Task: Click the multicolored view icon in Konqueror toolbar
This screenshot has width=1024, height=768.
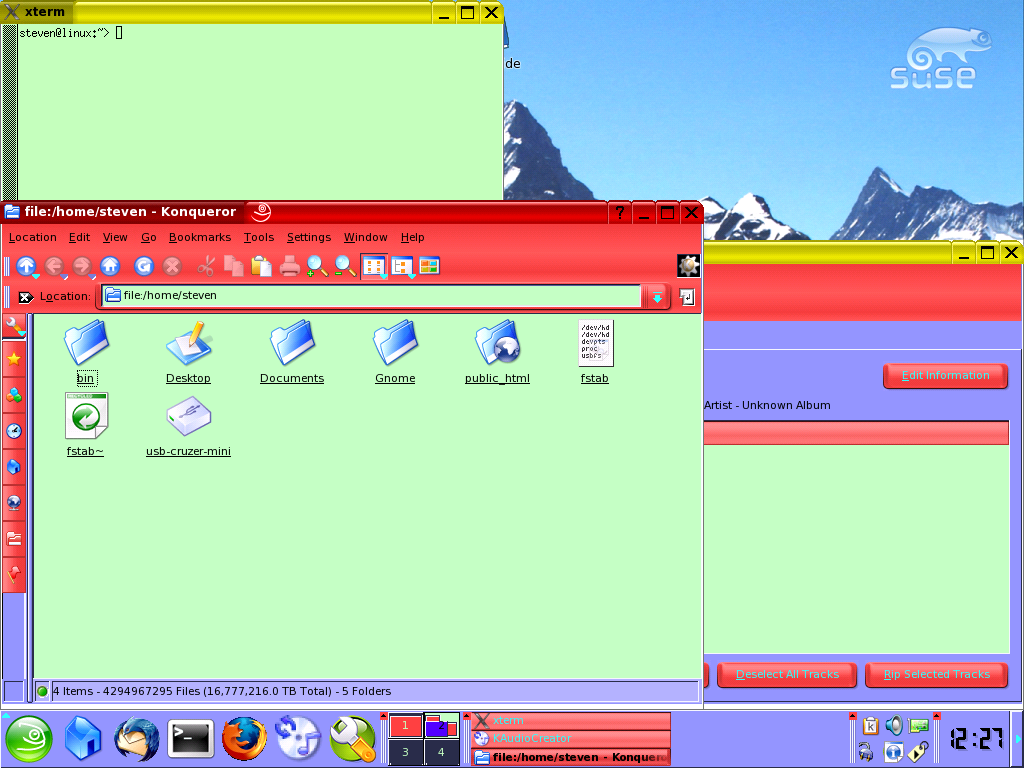Action: click(x=429, y=266)
